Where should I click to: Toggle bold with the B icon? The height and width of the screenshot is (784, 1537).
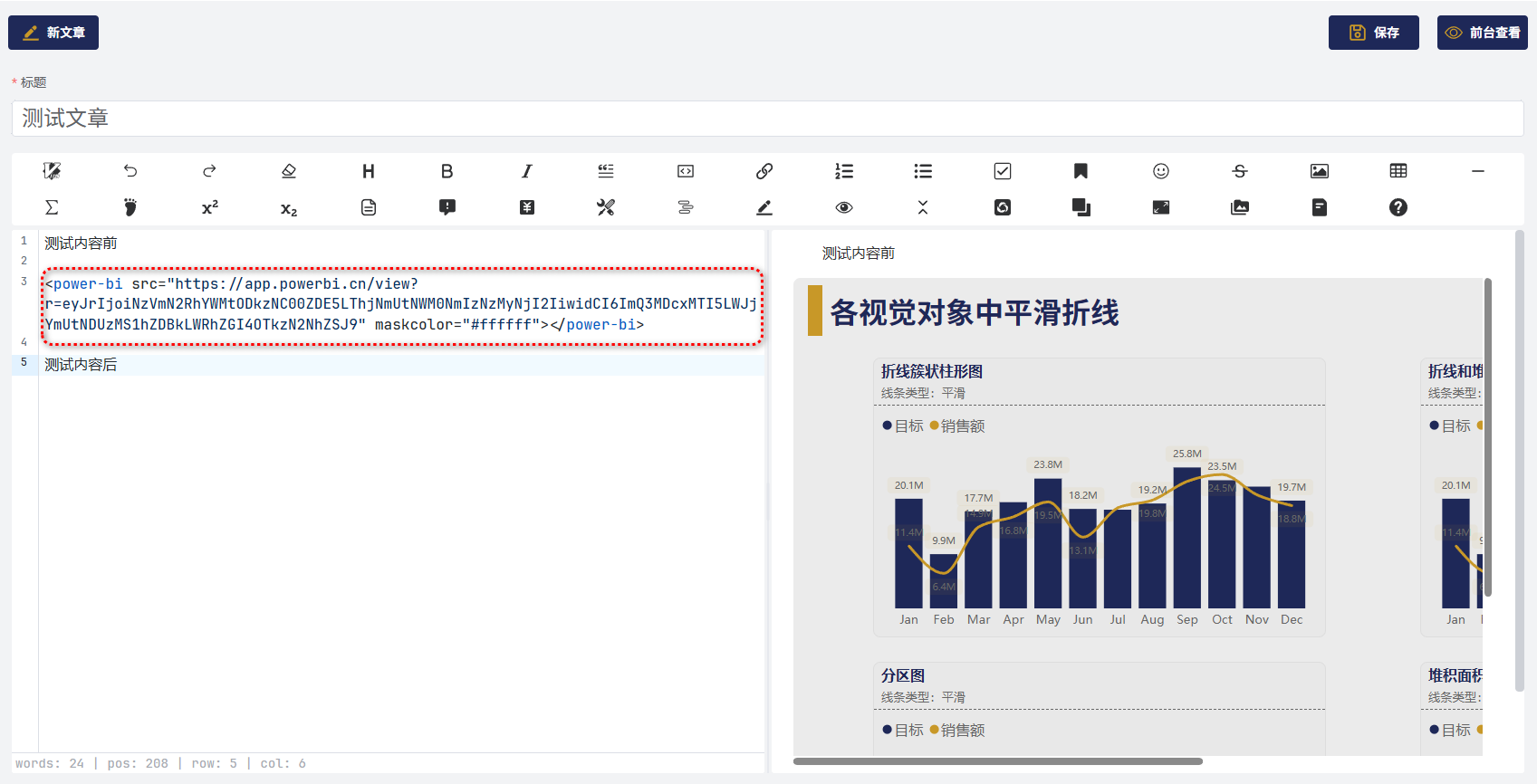(x=447, y=171)
